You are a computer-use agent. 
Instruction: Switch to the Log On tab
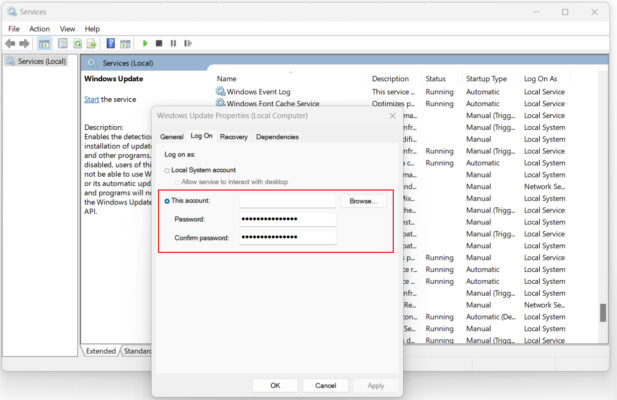pyautogui.click(x=201, y=136)
